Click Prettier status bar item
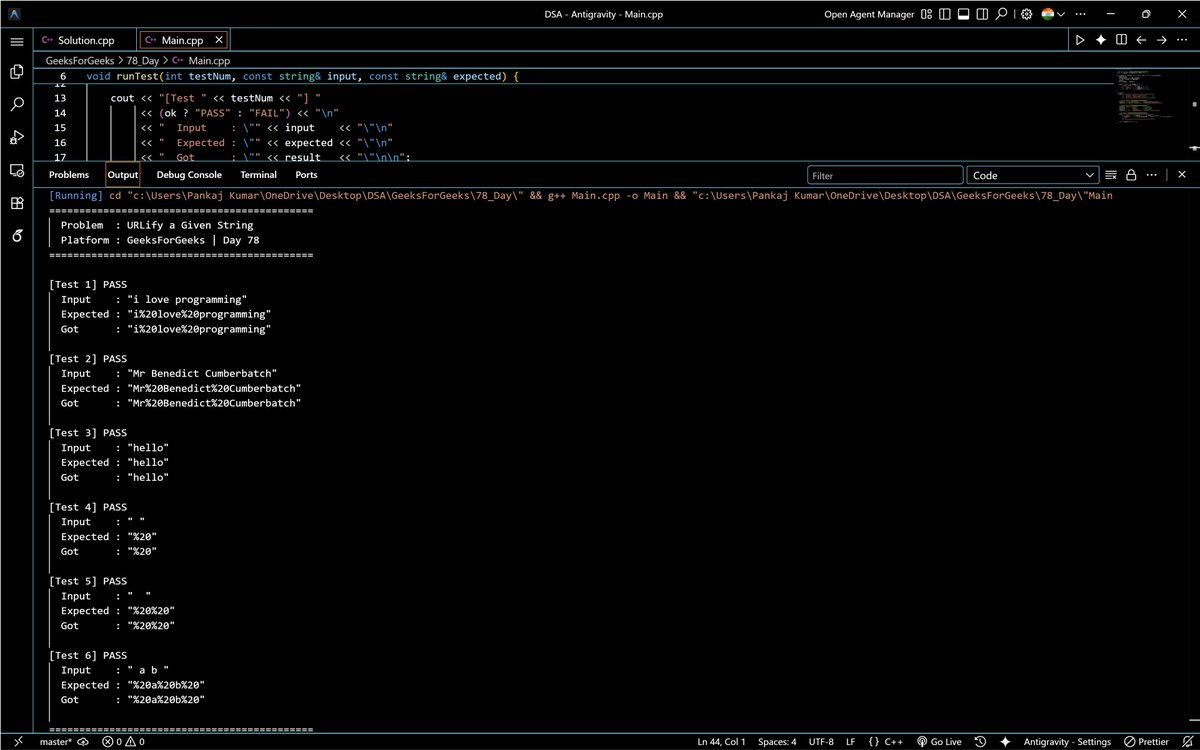Screen dimensions: 1200x750 pos(1146,742)
